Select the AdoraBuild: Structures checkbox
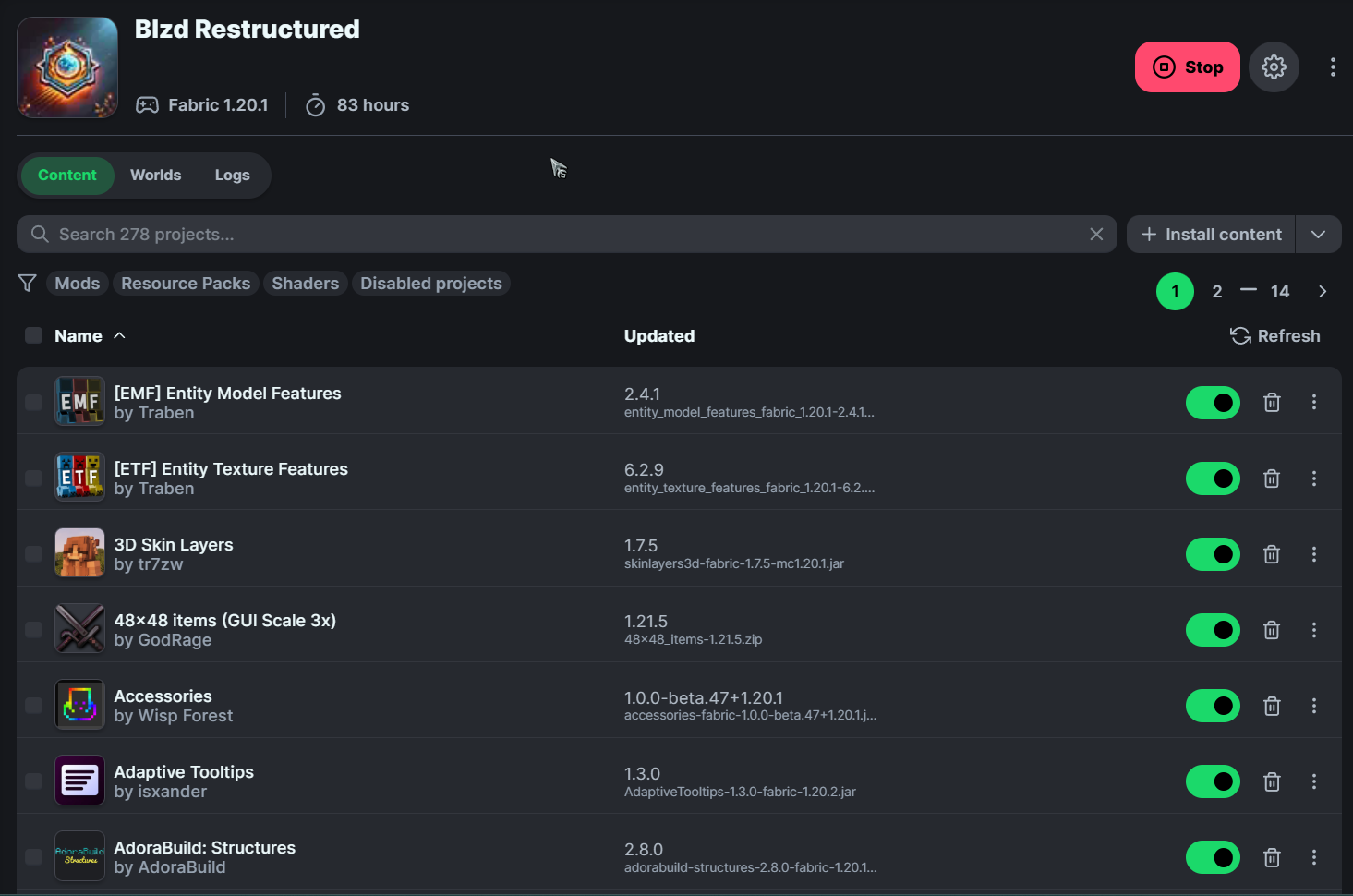This screenshot has width=1353, height=896. tap(34, 857)
